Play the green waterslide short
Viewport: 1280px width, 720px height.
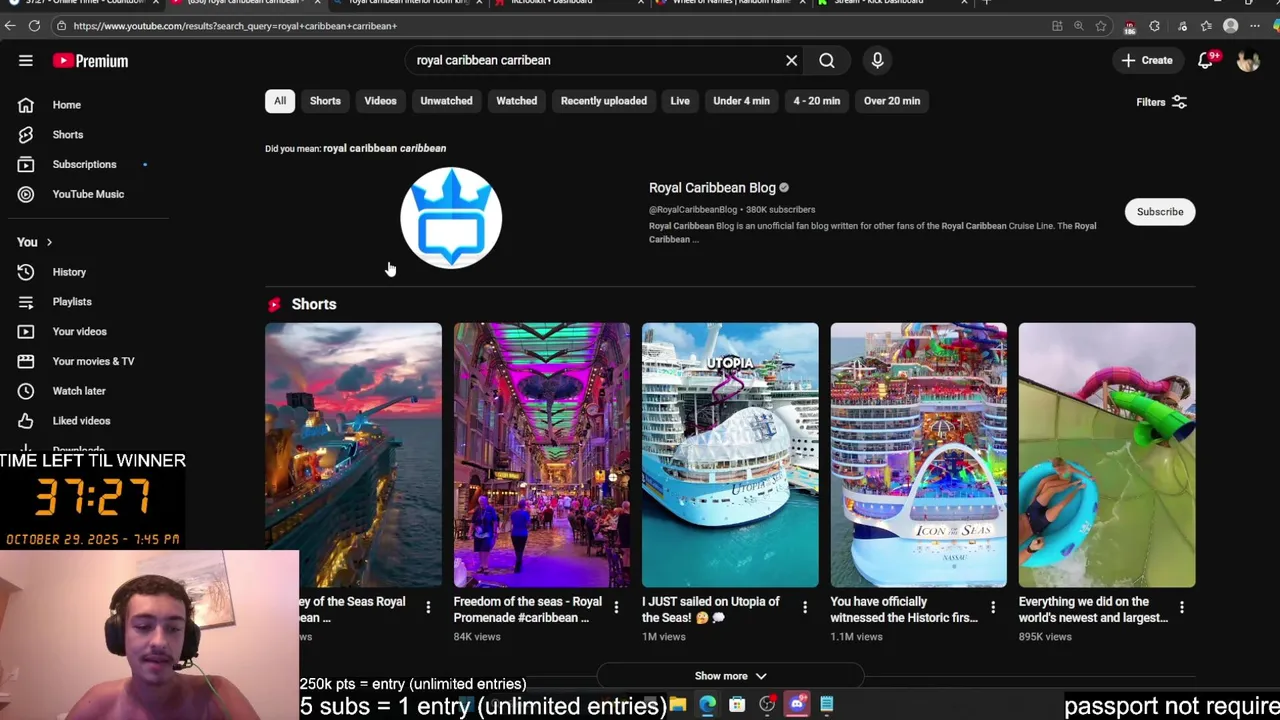(1107, 455)
